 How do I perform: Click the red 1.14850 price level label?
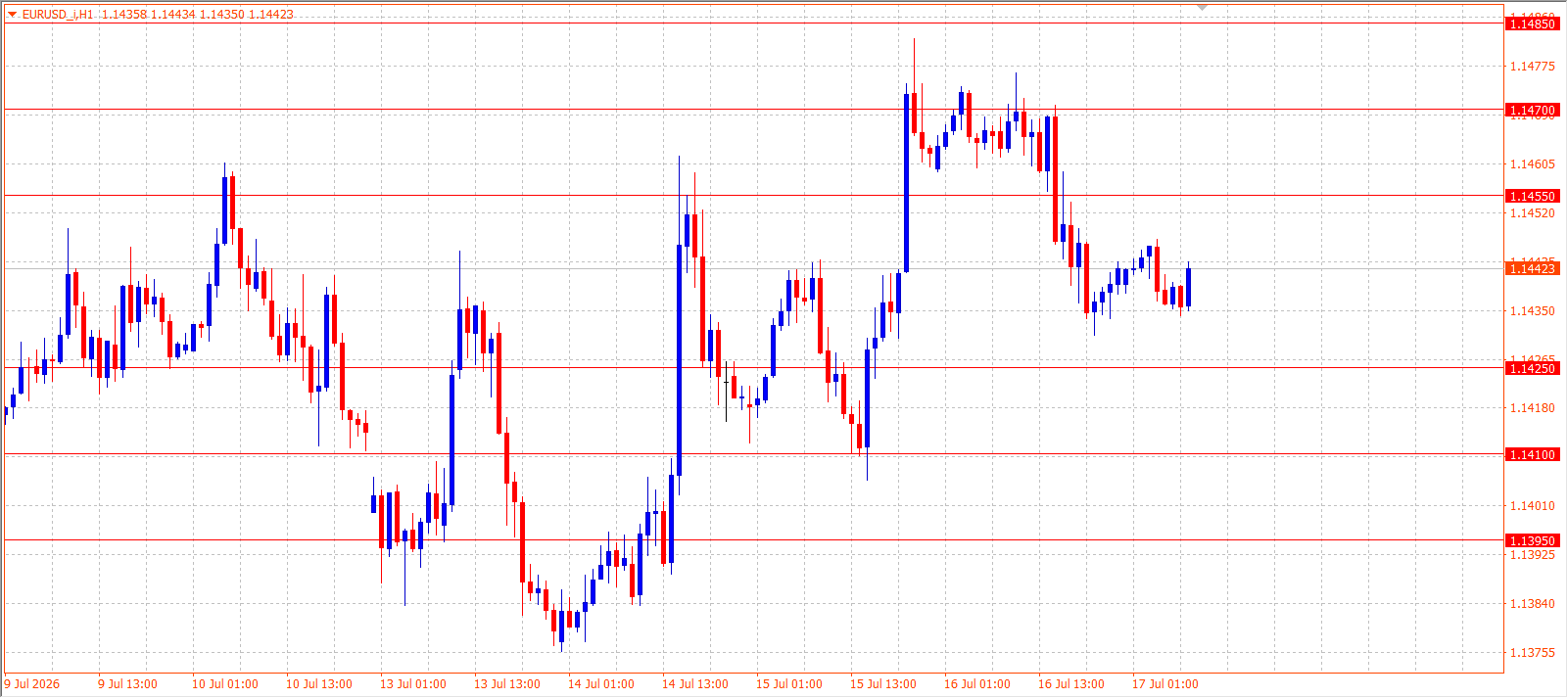pyautogui.click(x=1533, y=23)
